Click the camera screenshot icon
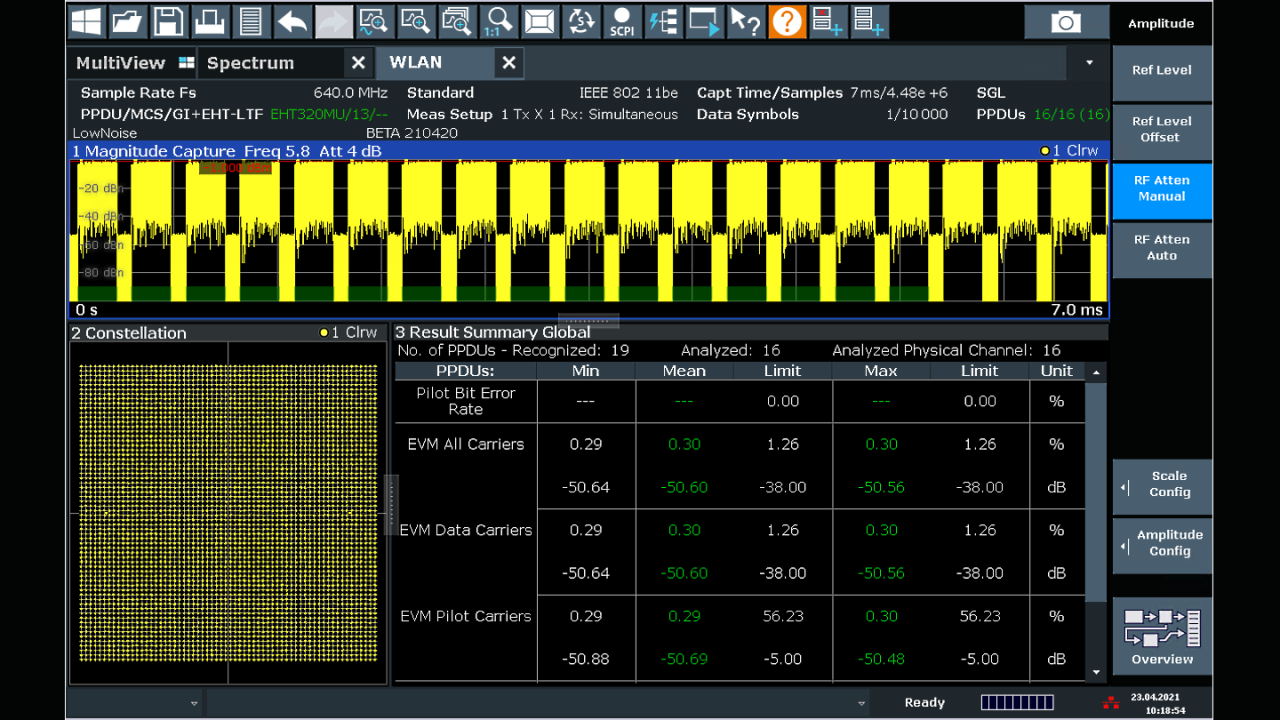The height and width of the screenshot is (720, 1280). pyautogui.click(x=1066, y=22)
